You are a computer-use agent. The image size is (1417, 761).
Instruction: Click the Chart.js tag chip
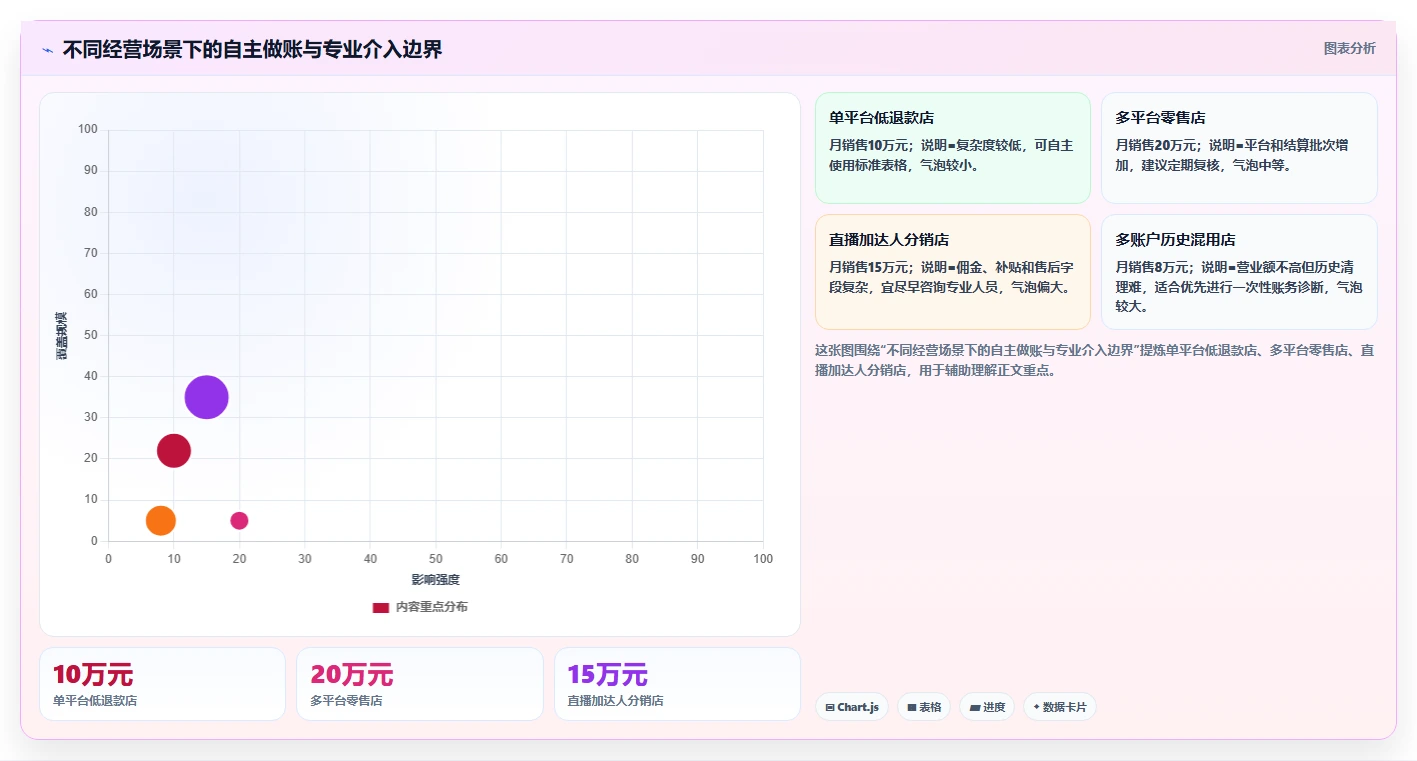(852, 707)
